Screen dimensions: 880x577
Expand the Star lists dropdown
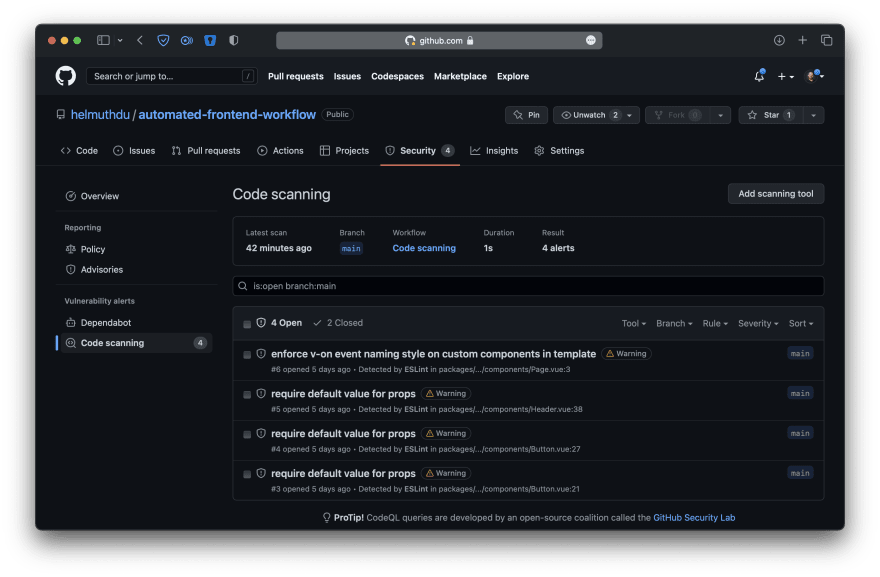click(814, 115)
